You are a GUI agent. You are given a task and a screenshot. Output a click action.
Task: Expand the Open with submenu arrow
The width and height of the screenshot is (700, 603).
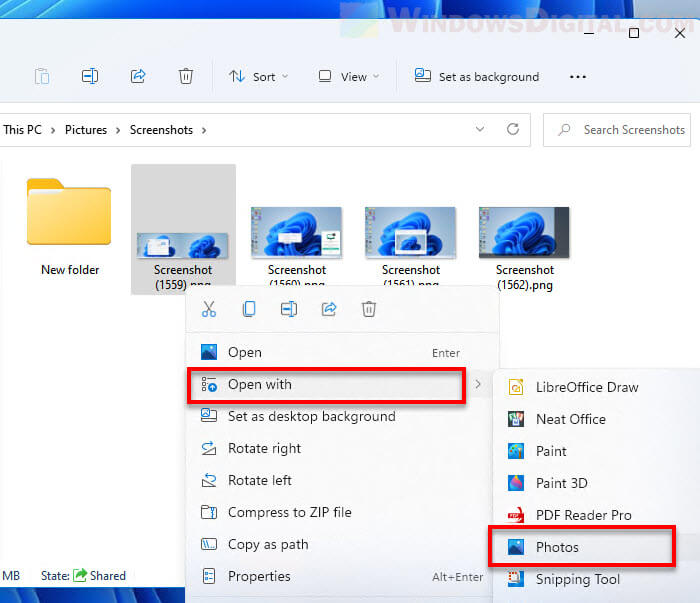[x=478, y=384]
